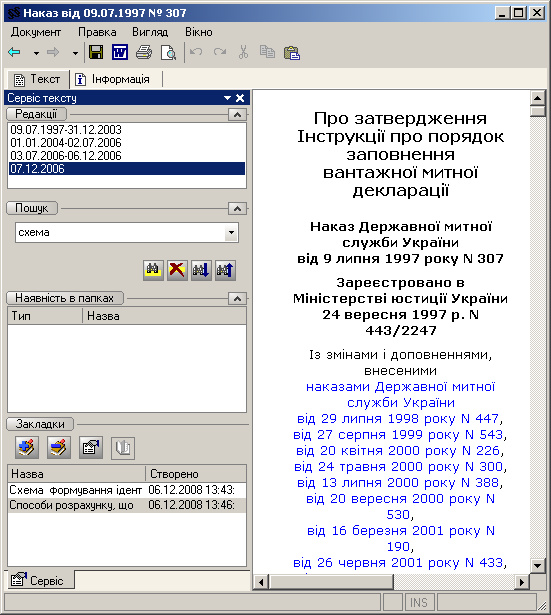Open link від 26 червня 2001 року N 433
Image resolution: width=551 pixels, height=615 pixels.
point(398,562)
